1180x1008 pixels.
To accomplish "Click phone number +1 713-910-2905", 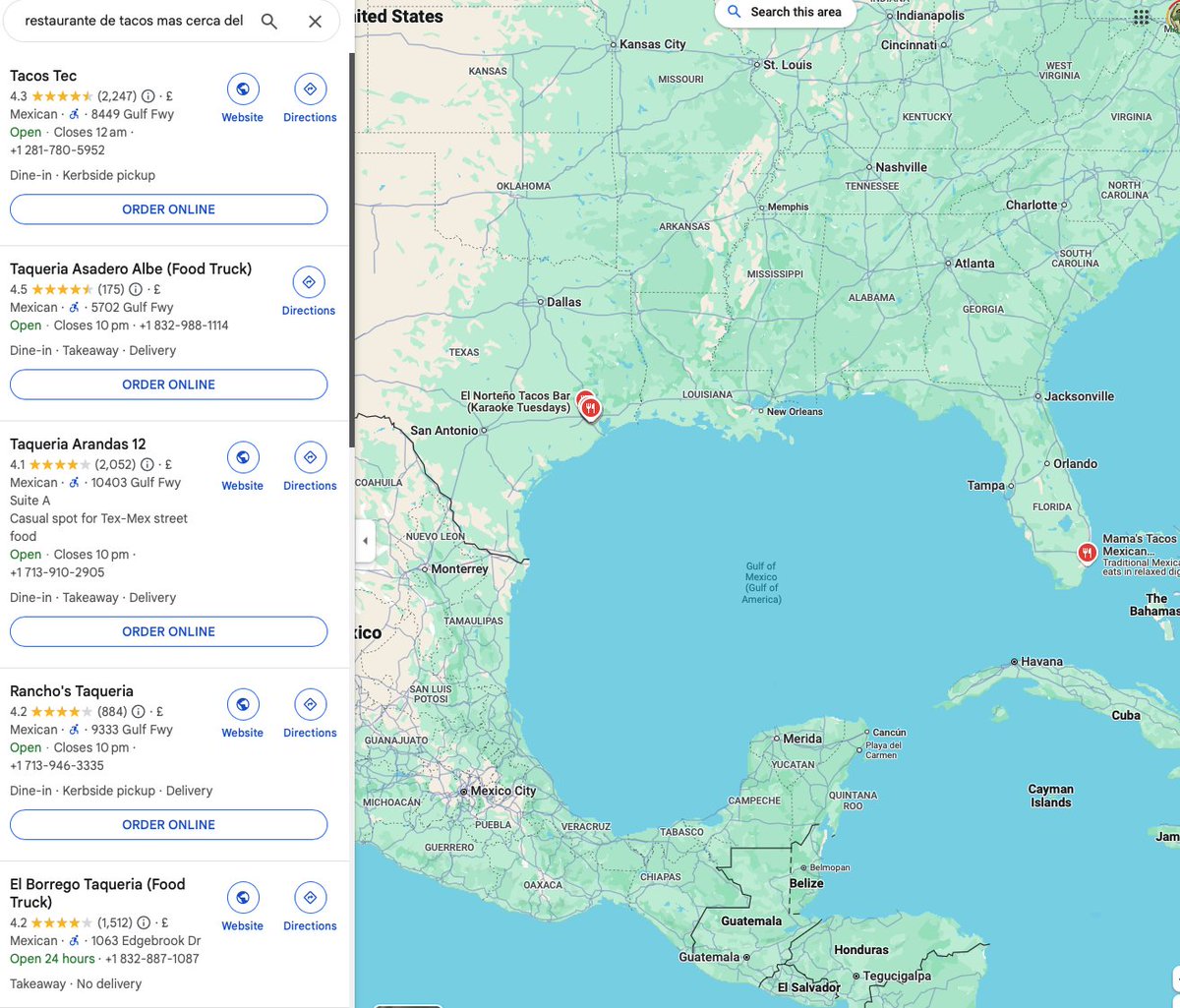I will pos(57,572).
